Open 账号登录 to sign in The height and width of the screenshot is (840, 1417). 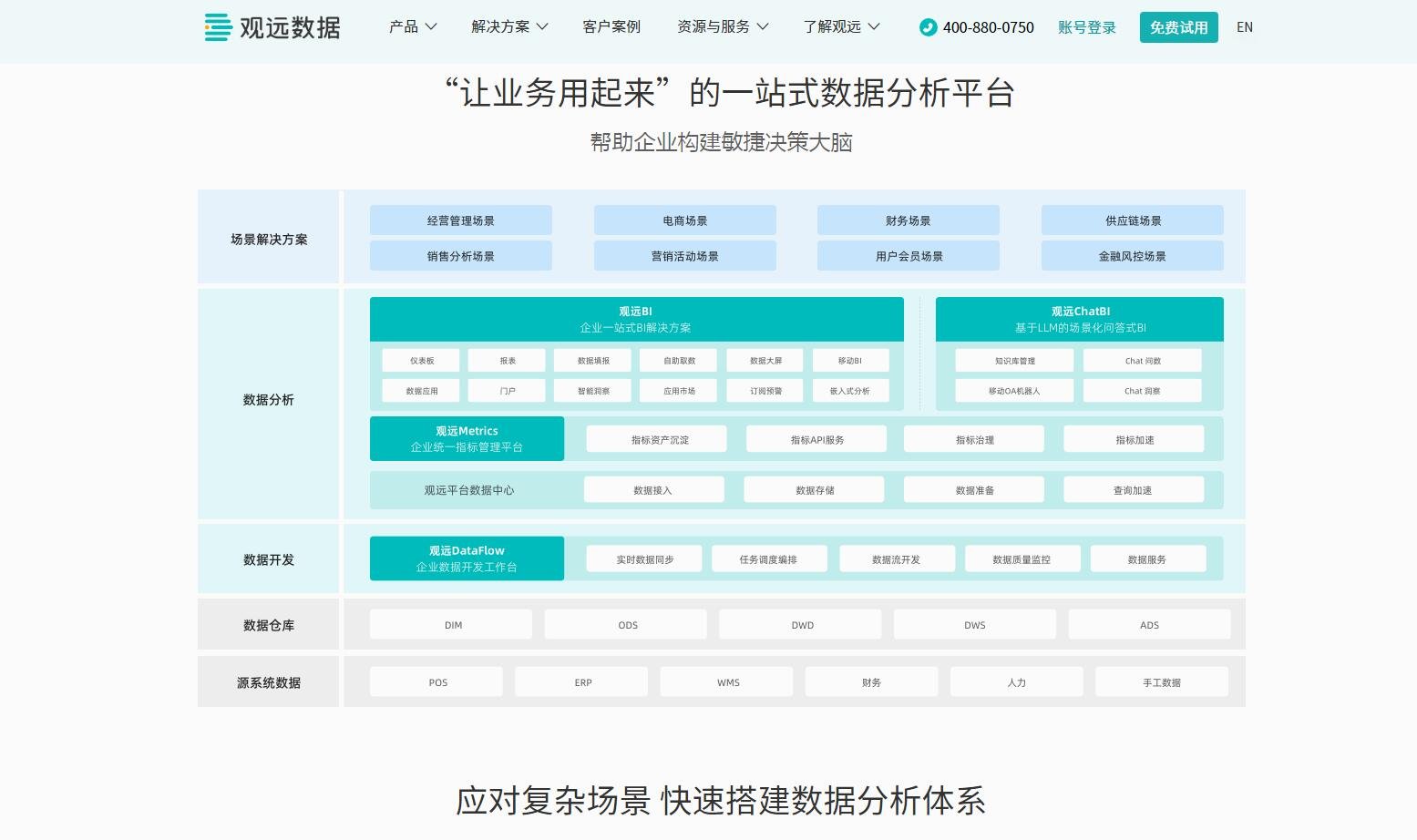[1086, 27]
